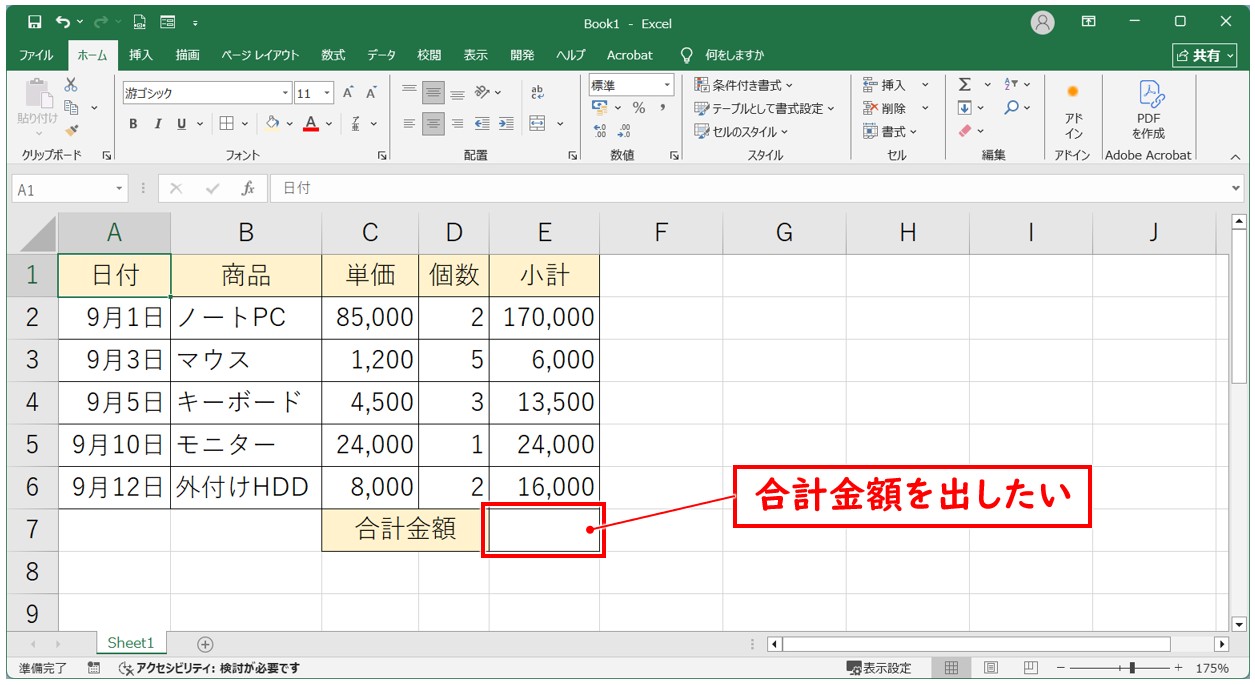Viewport: 1255px width, 685px height.
Task: Toggle Wrap Text in alignment group
Action: pos(537,93)
